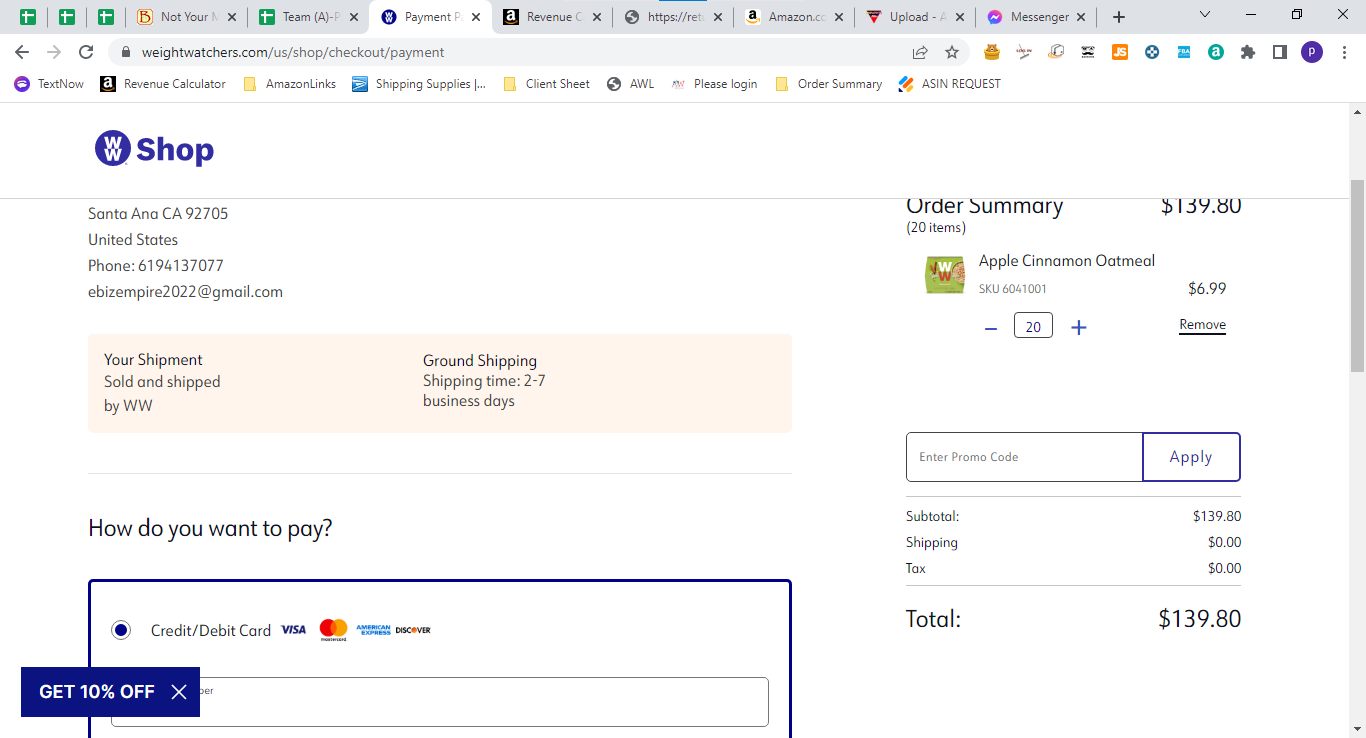Screen dimensions: 1366x738
Task: Go back to the previous page
Action: tap(22, 52)
